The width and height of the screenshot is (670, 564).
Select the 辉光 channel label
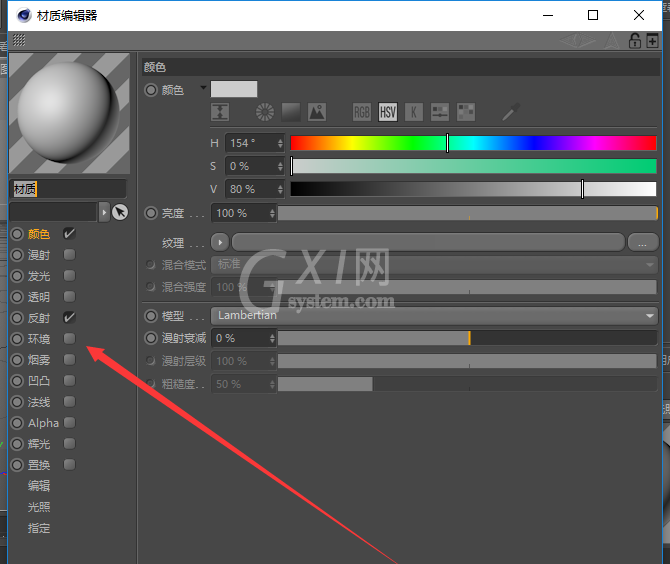click(39, 444)
